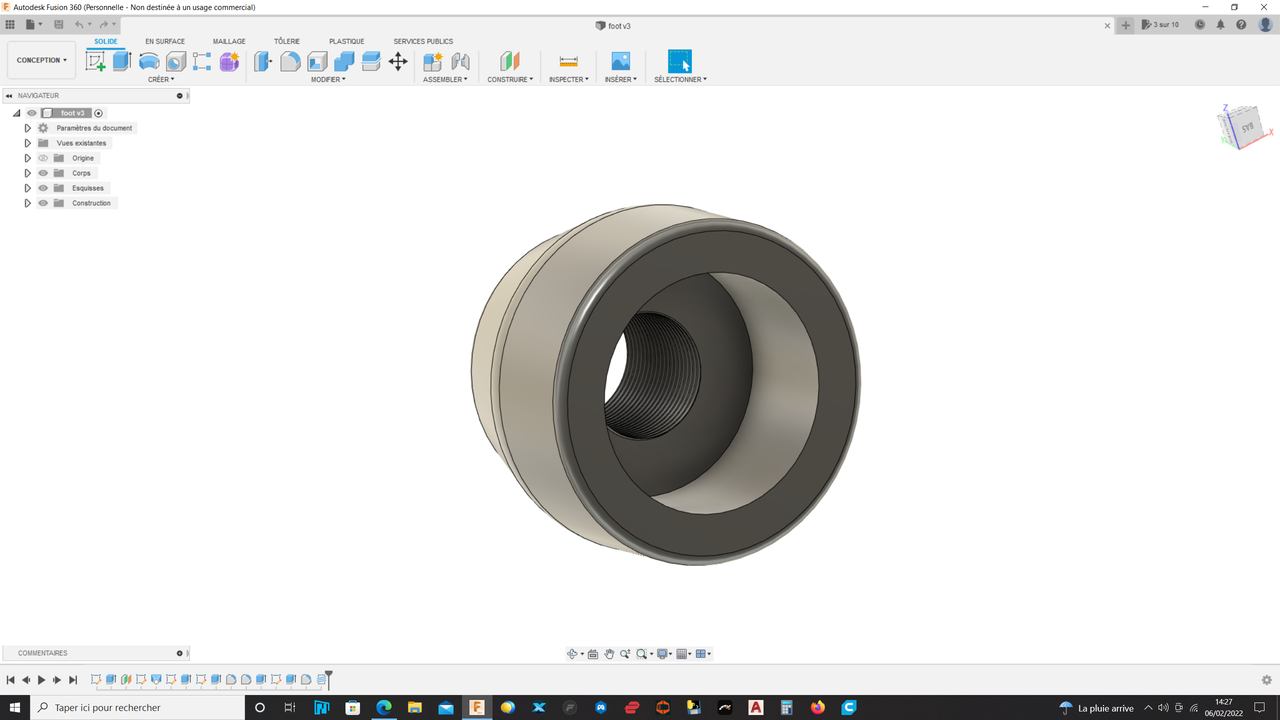Expand the Corps folder

28,173
